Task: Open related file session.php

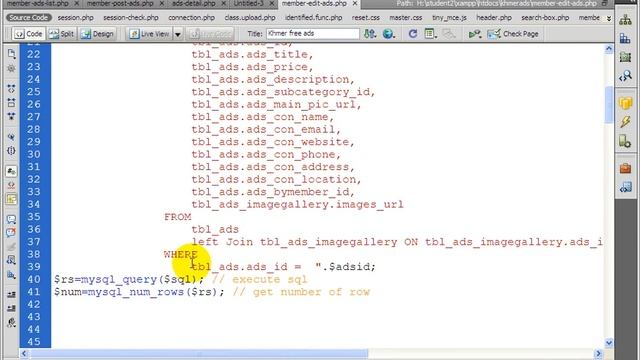Action: (x=76, y=18)
